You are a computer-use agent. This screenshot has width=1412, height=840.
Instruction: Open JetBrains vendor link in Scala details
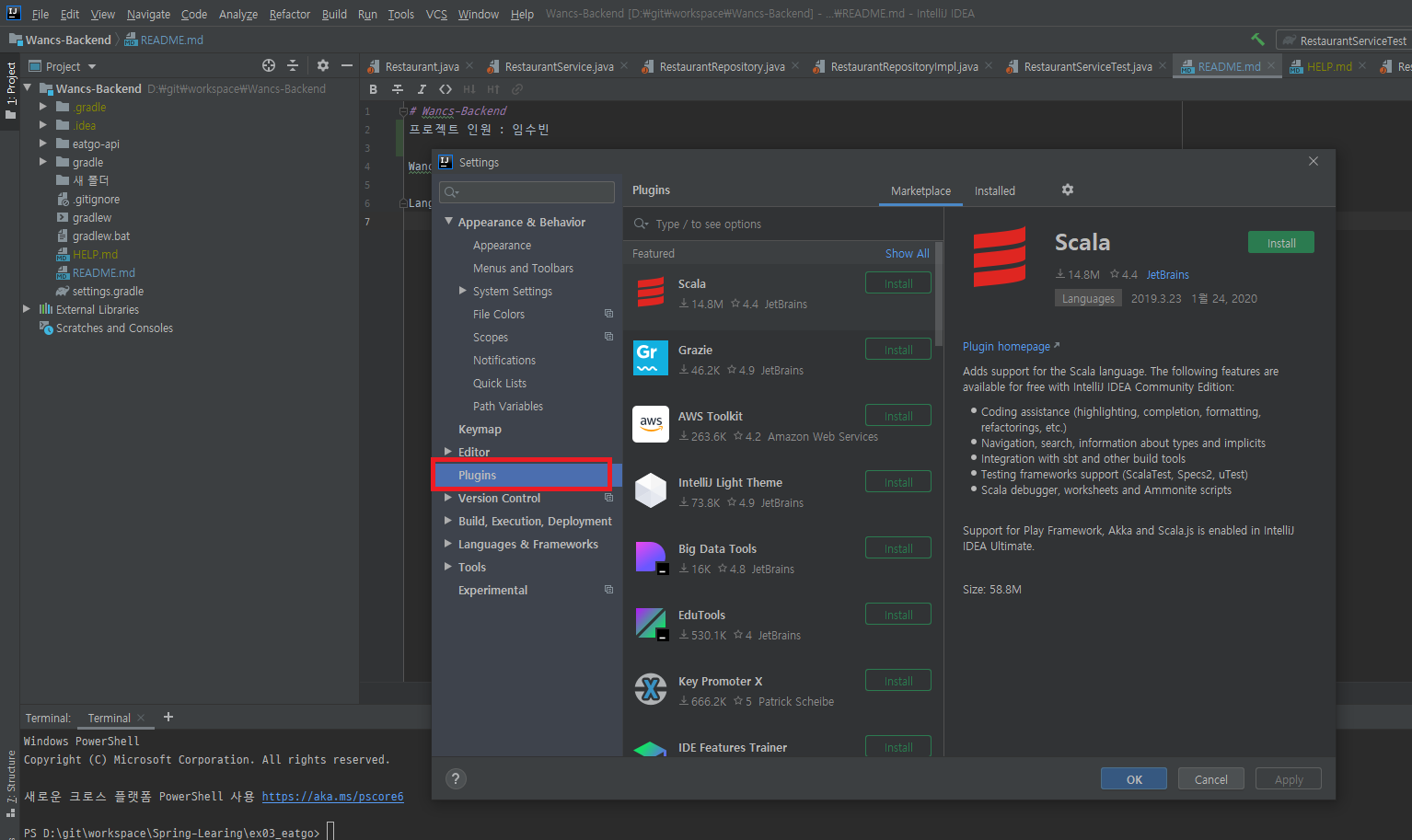[1167, 274]
